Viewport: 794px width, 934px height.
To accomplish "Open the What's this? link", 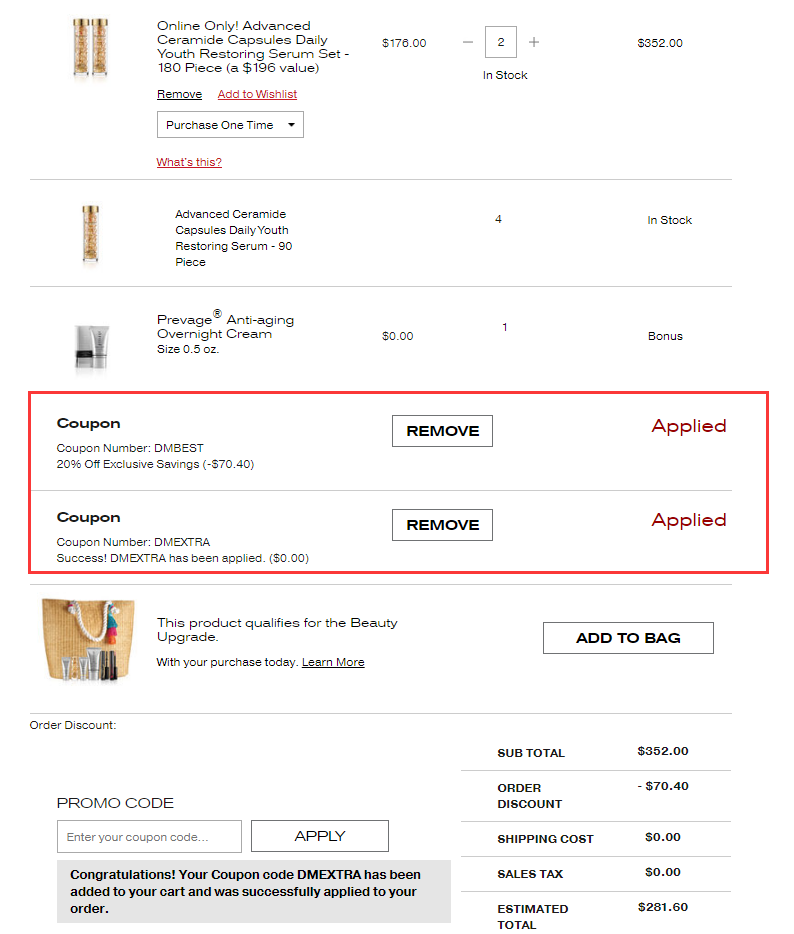I will coord(189,162).
